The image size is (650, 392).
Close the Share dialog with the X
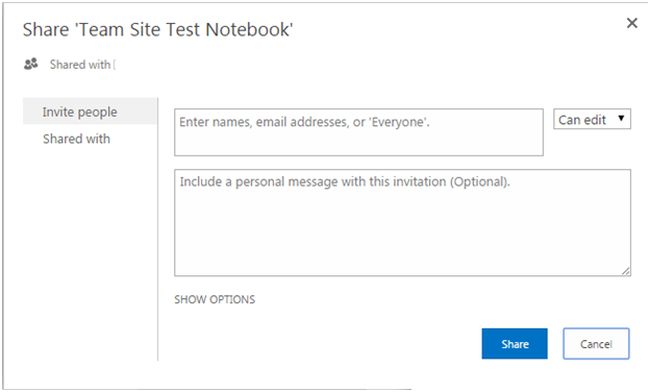pyautogui.click(x=632, y=23)
